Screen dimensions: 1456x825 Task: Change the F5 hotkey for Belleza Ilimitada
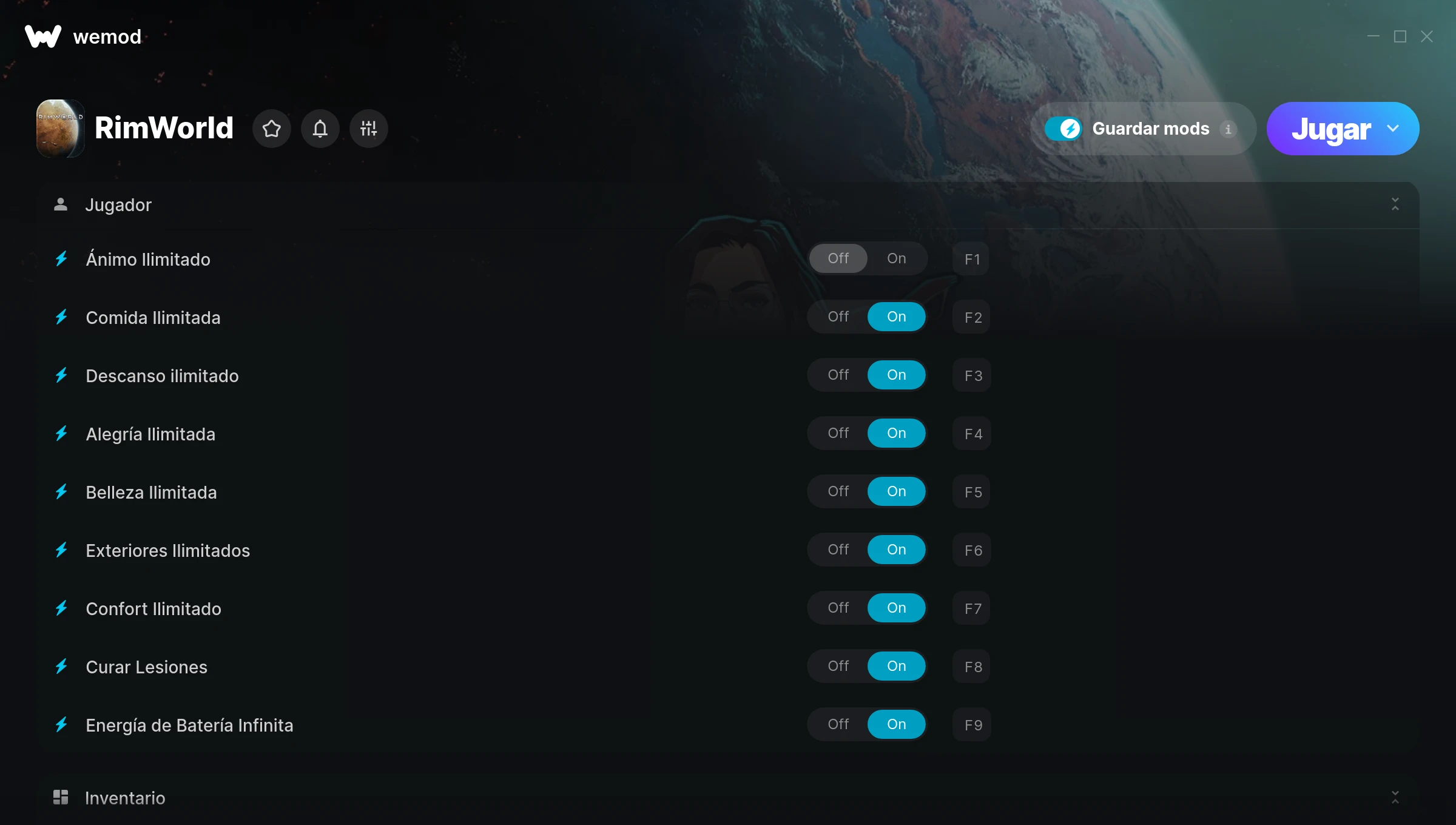(971, 492)
